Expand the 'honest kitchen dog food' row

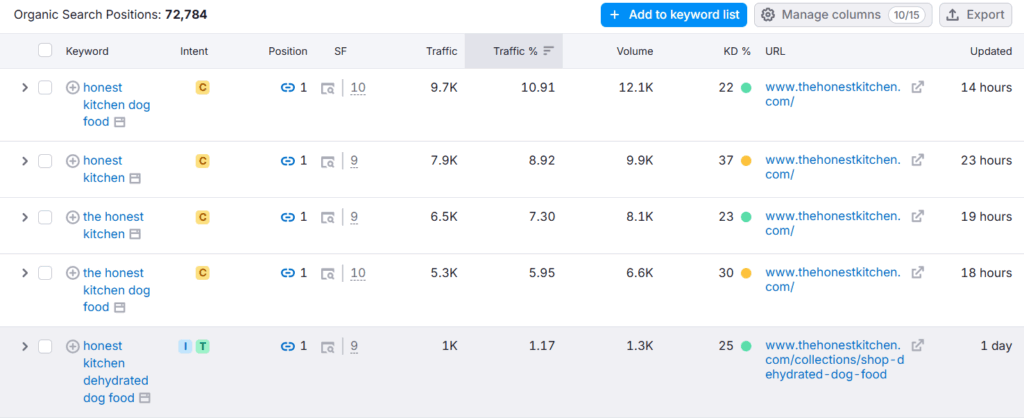click(x=25, y=88)
